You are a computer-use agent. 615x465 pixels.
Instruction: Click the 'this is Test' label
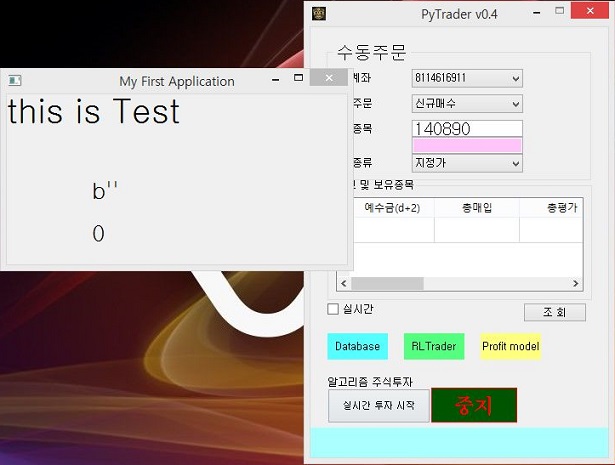pyautogui.click(x=93, y=112)
